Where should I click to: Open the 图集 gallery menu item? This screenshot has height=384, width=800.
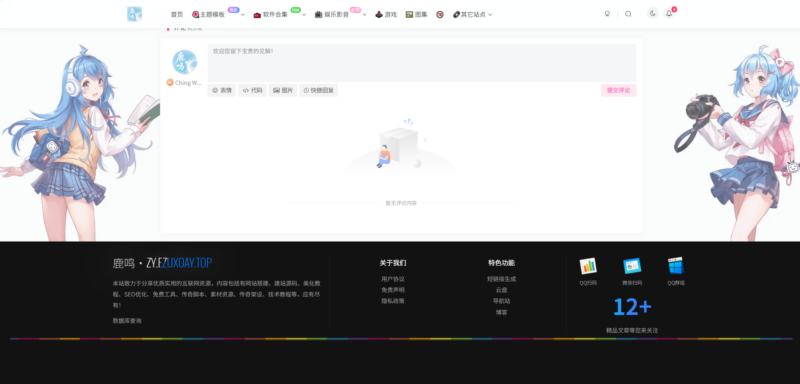tap(417, 15)
